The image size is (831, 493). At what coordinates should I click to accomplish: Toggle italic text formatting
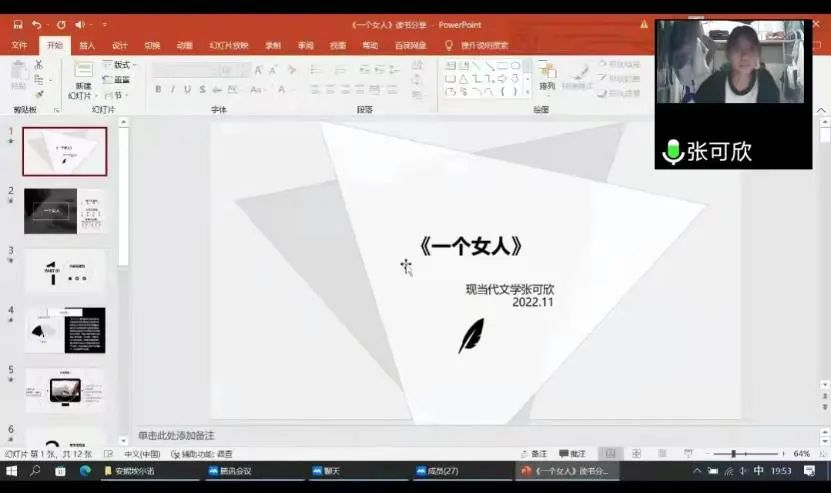pos(173,90)
